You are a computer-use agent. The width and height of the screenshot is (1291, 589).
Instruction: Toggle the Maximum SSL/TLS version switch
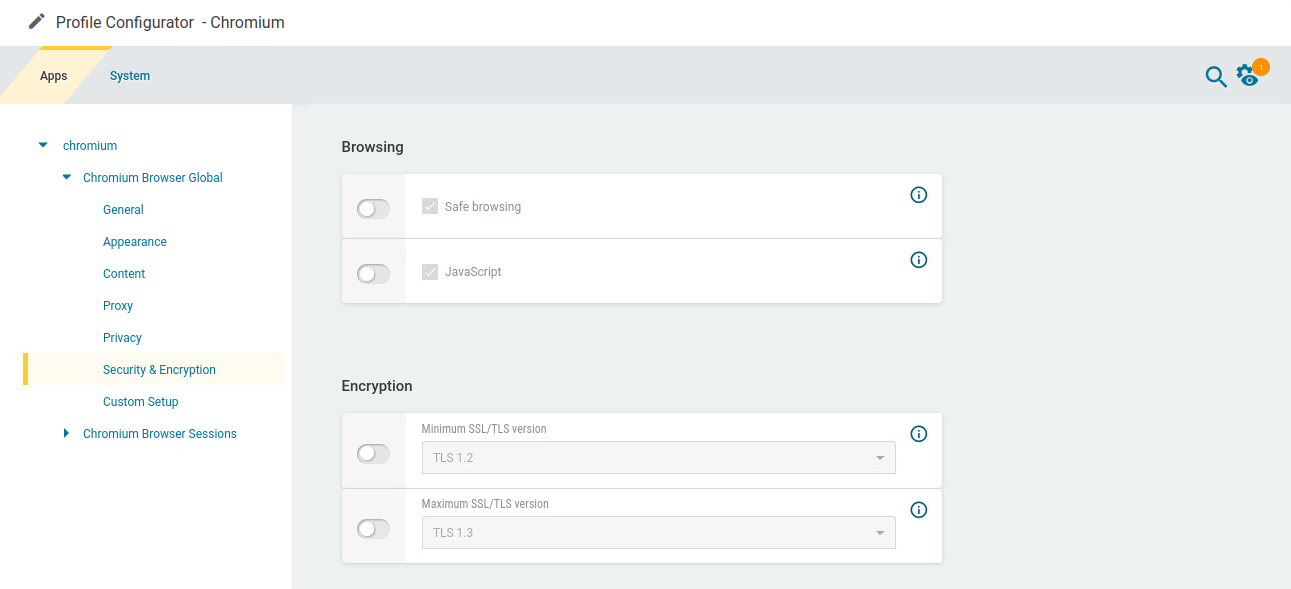point(373,528)
